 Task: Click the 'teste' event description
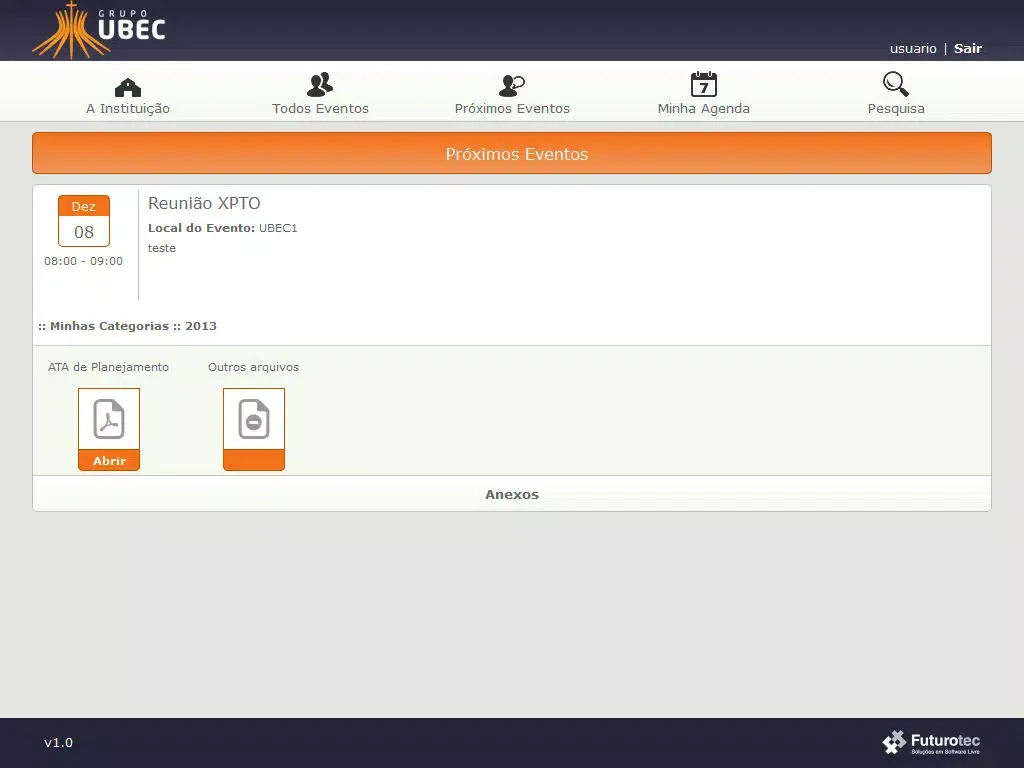point(161,248)
